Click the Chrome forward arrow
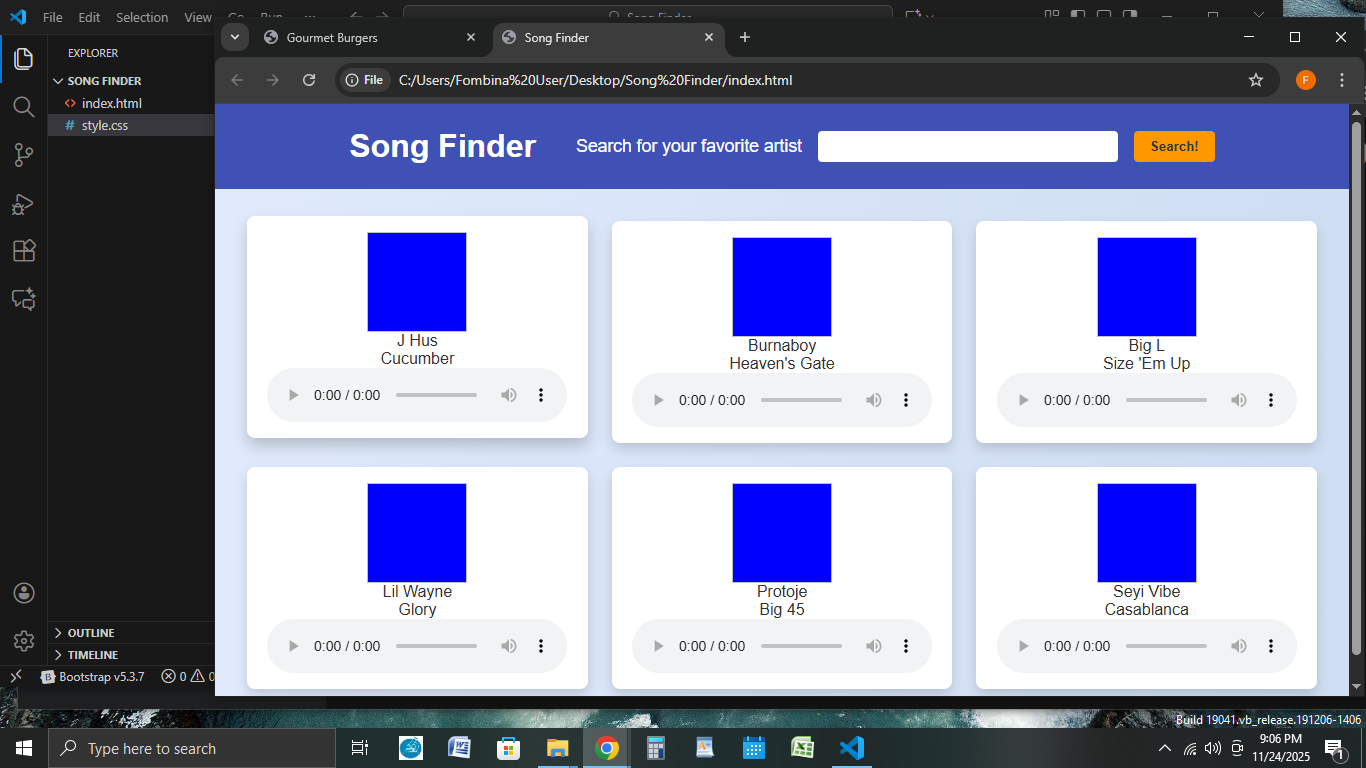Image resolution: width=1366 pixels, height=768 pixels. point(273,80)
